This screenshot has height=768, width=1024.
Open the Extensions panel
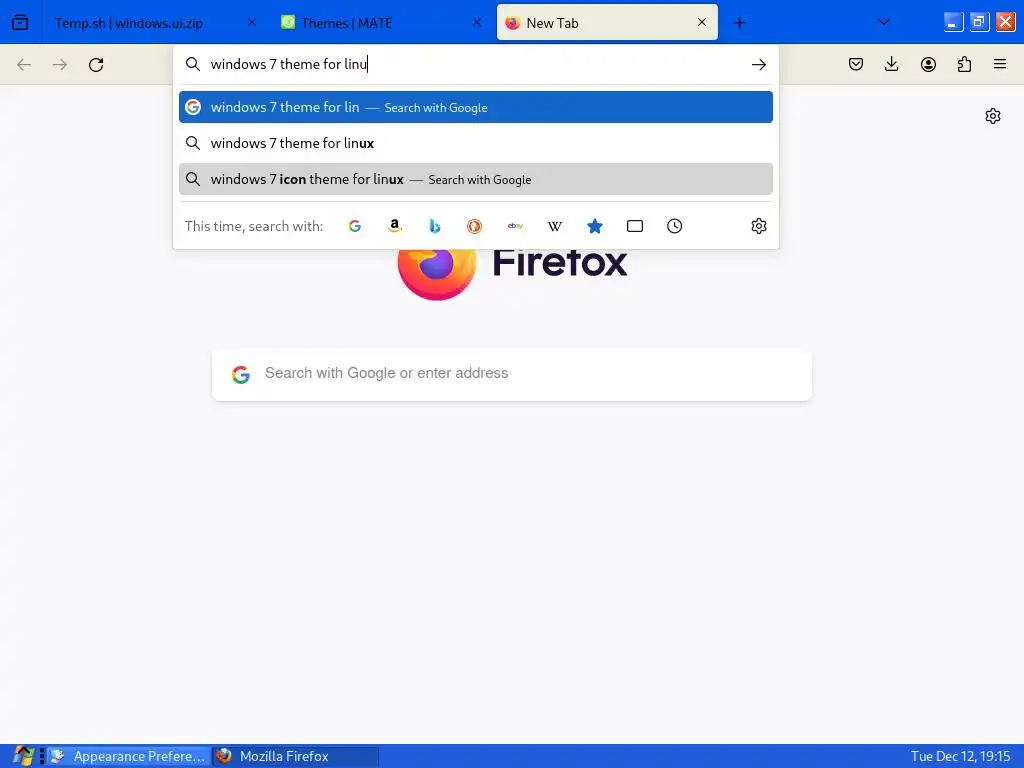(964, 64)
